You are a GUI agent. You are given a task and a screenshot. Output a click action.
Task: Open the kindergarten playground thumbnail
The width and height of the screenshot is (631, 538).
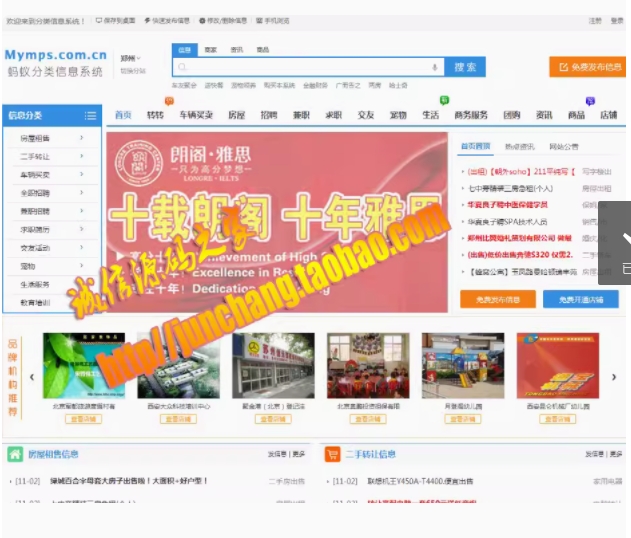click(x=463, y=365)
